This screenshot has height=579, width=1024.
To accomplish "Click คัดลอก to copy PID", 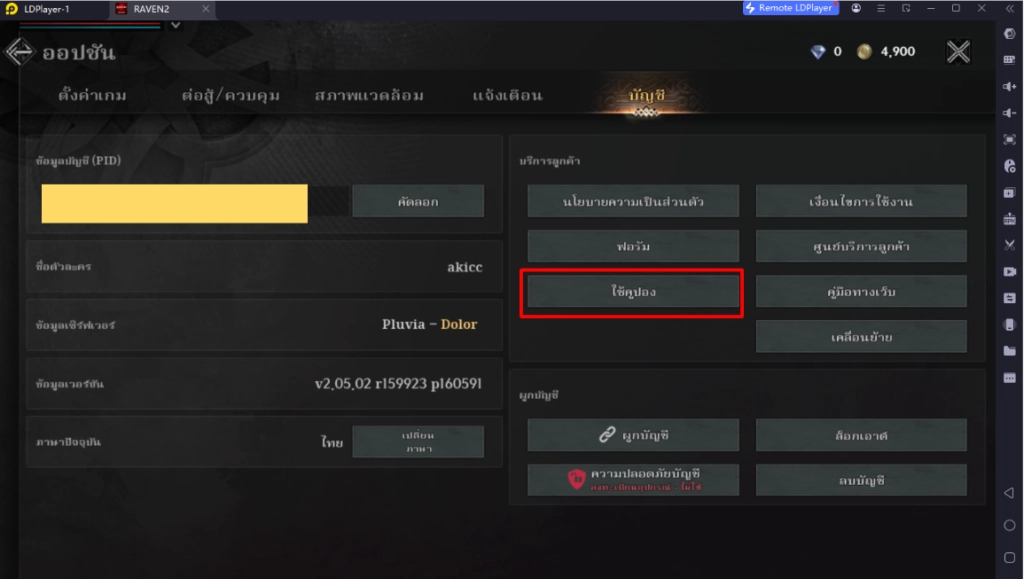I will [x=418, y=202].
